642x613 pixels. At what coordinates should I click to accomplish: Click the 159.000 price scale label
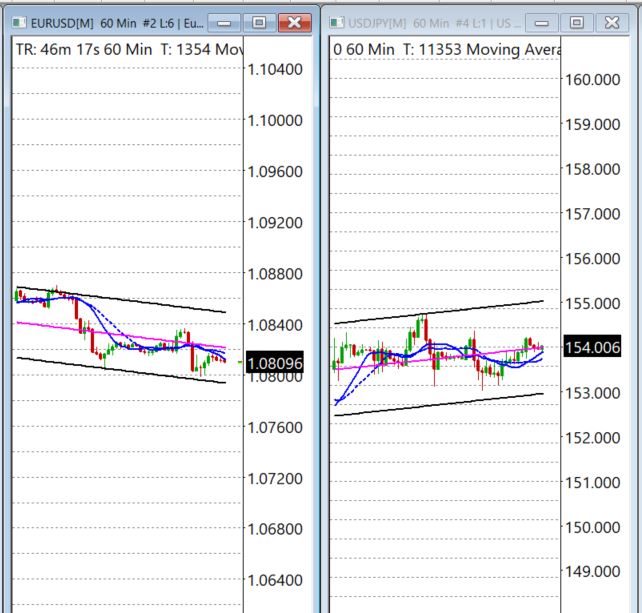point(592,124)
